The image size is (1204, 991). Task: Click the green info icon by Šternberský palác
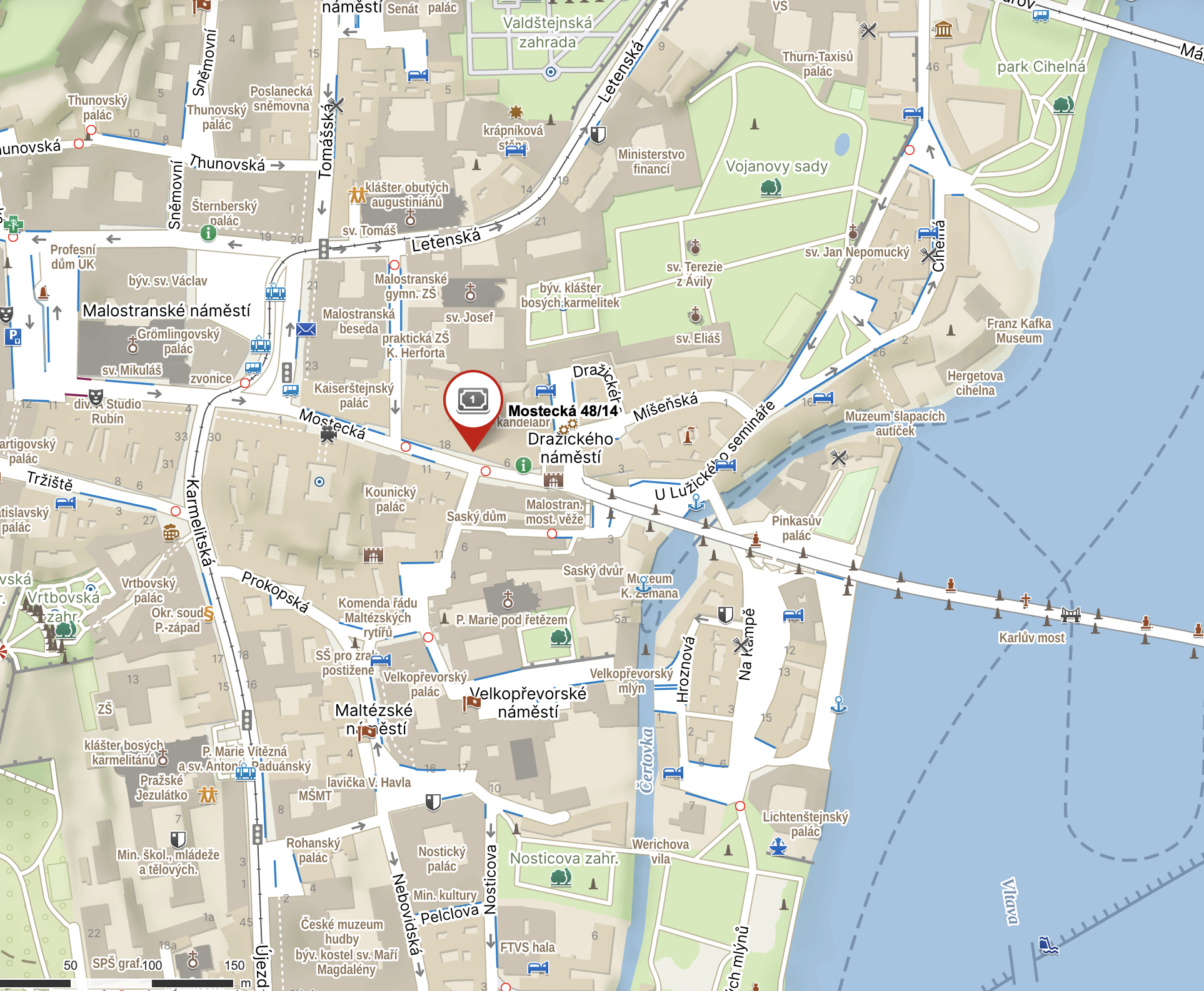point(208,233)
